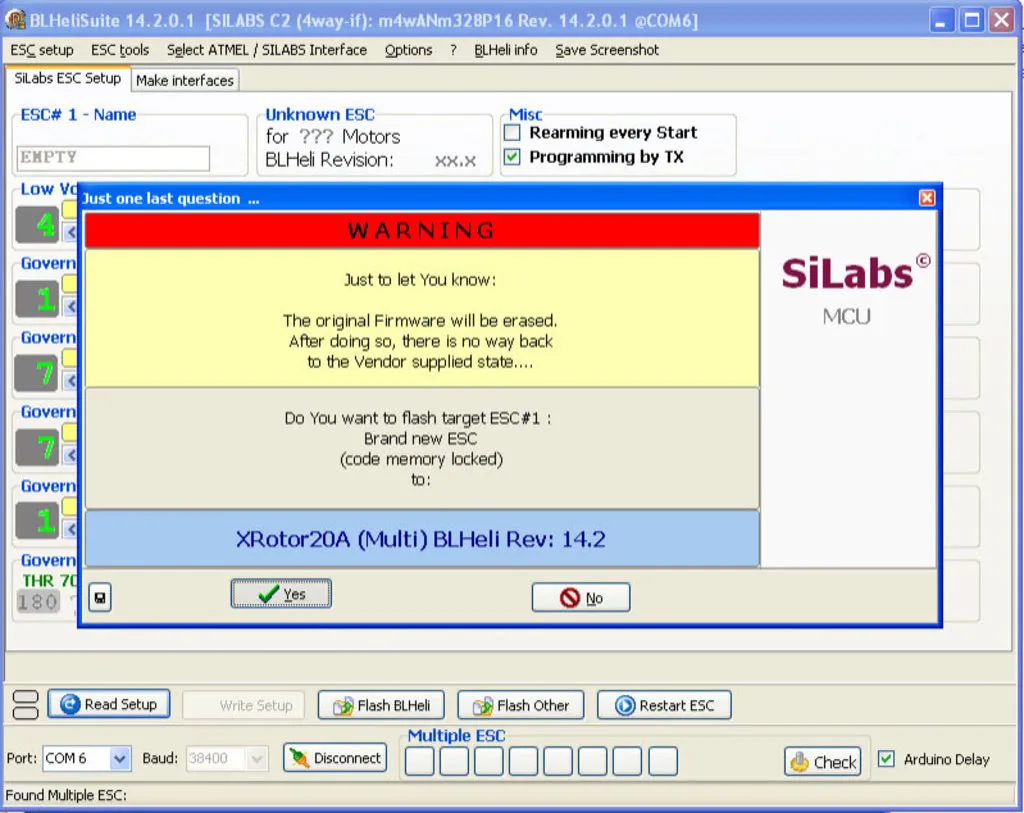Open the COM port dropdown
1024x813 pixels.
(120, 759)
